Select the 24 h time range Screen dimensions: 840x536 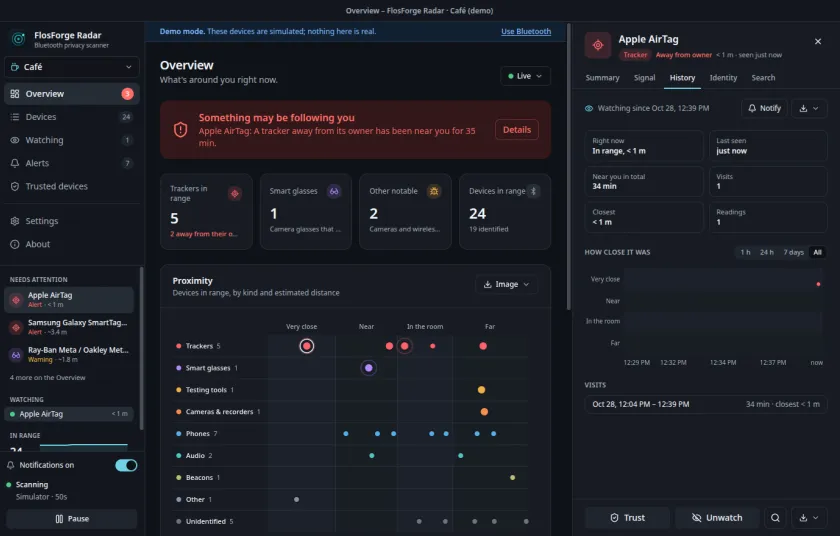coord(767,252)
